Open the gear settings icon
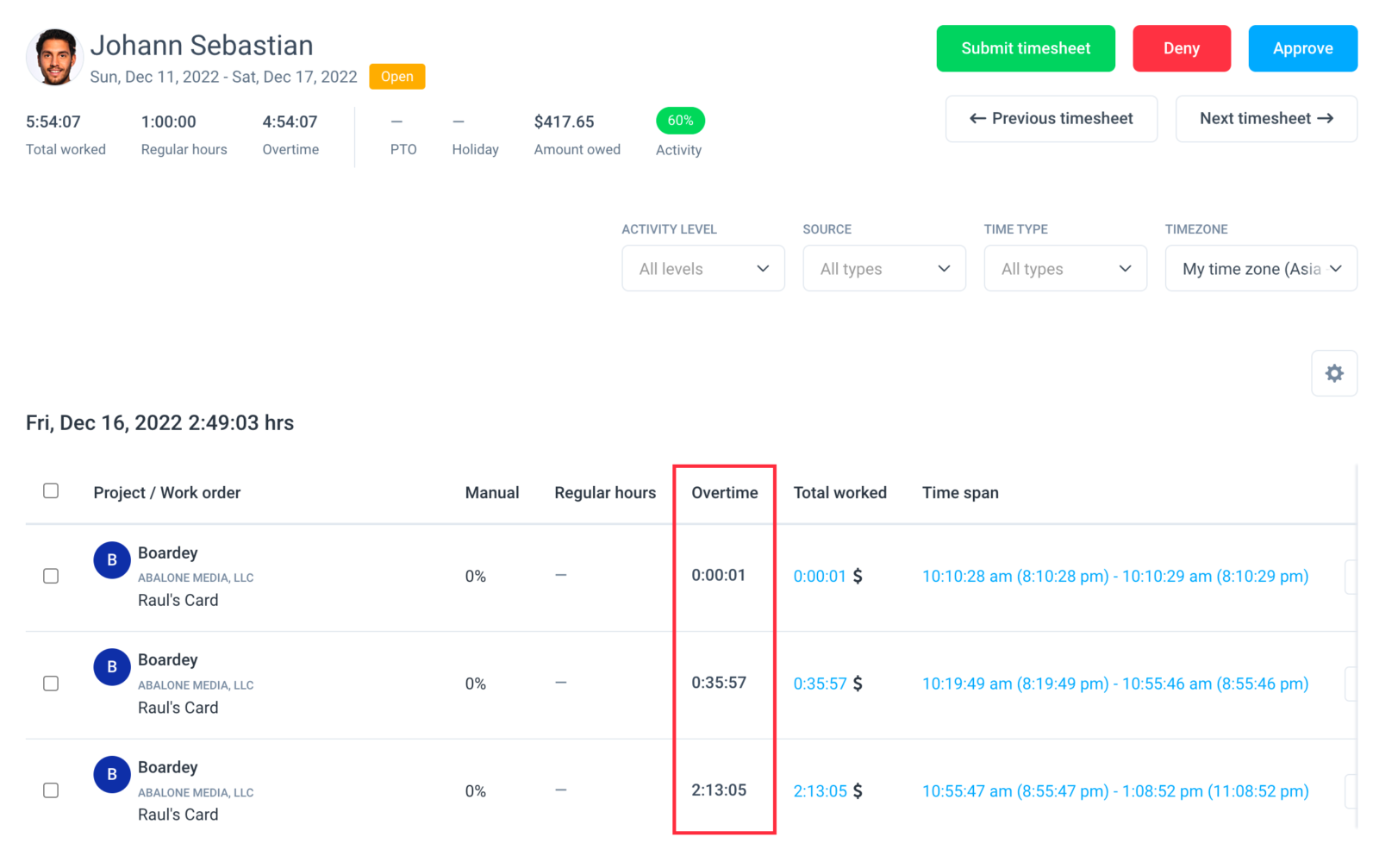The height and width of the screenshot is (868, 1379). pos(1333,373)
